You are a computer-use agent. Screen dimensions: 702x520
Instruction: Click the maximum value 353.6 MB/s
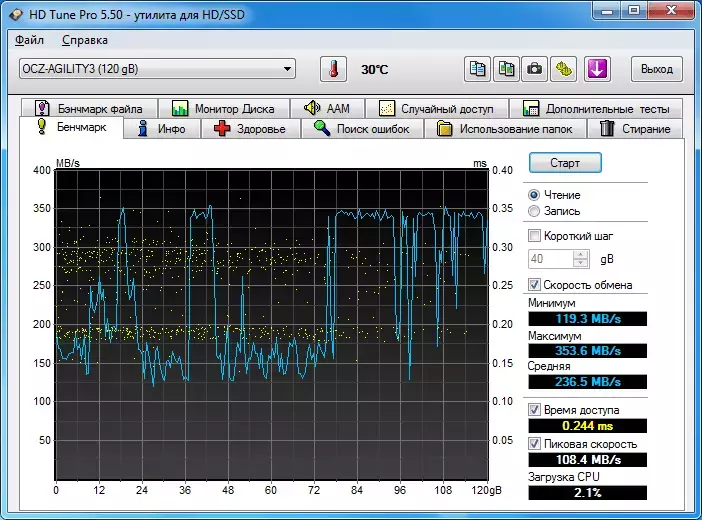[x=588, y=351]
